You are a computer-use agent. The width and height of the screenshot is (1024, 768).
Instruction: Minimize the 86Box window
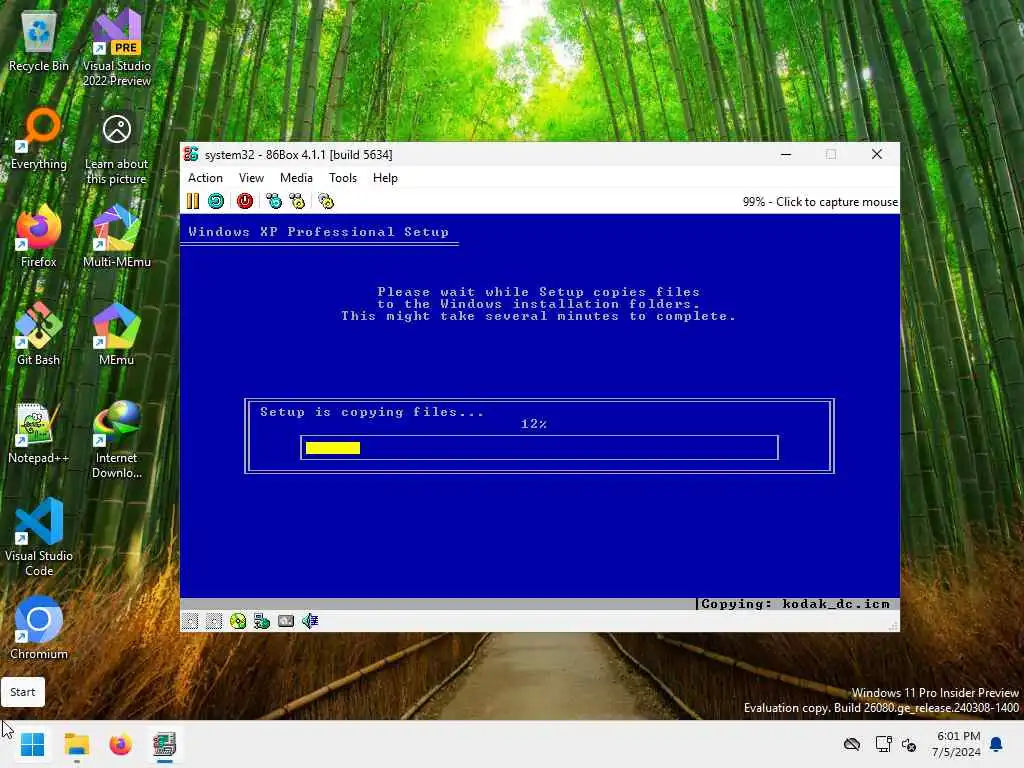click(786, 155)
